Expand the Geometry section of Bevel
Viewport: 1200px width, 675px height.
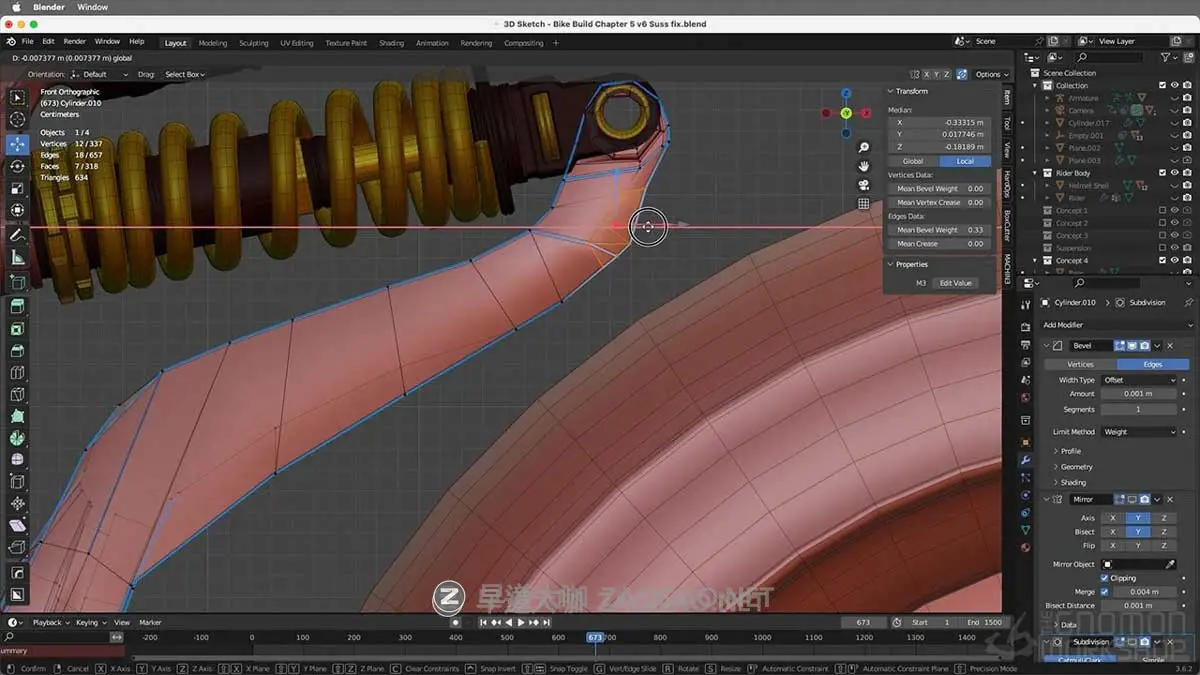point(1076,467)
